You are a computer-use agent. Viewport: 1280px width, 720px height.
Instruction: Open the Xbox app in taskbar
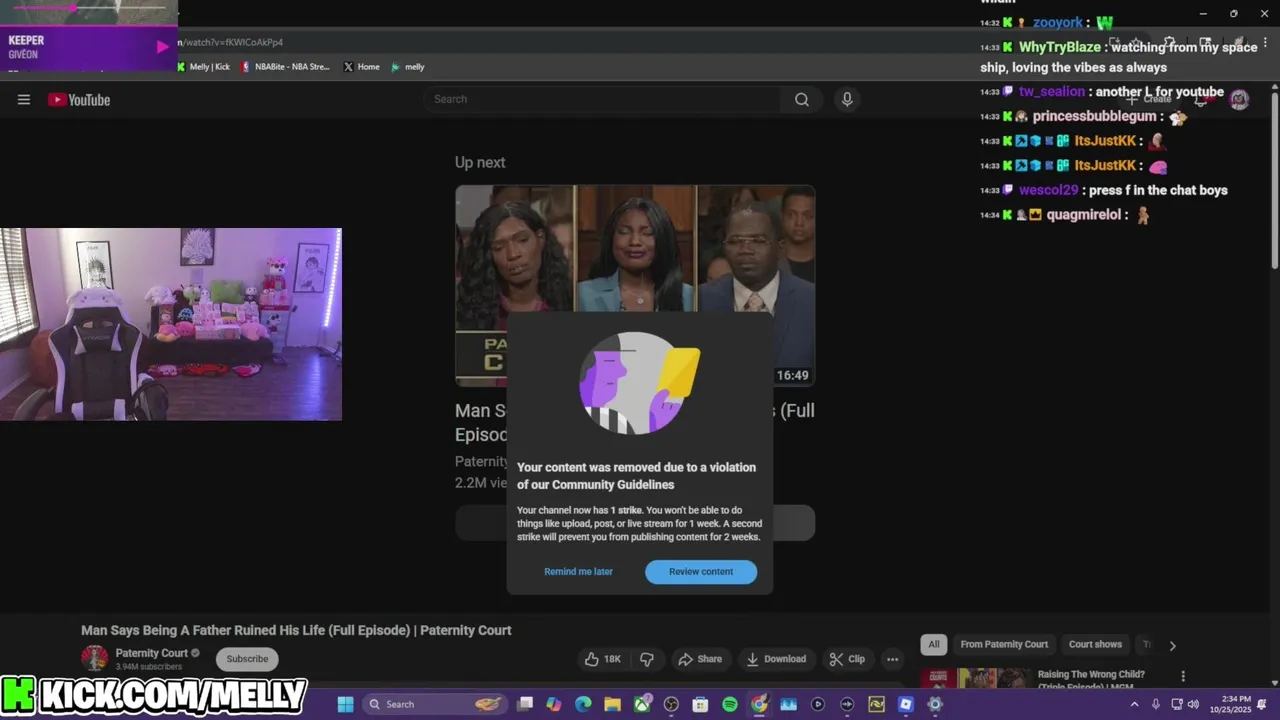642,704
